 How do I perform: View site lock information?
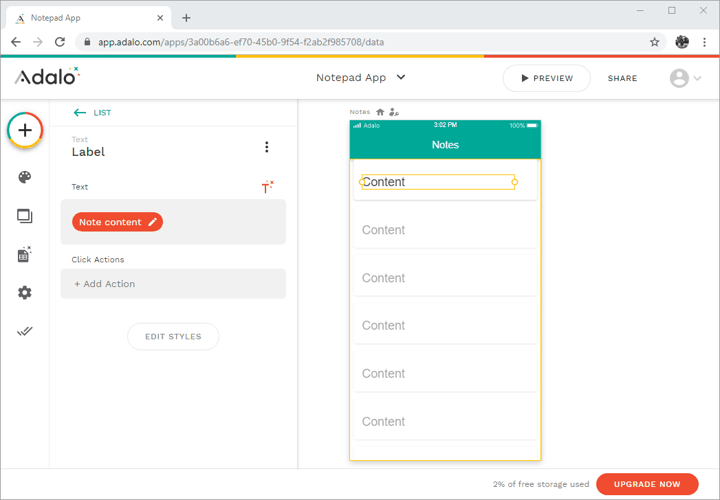click(87, 42)
